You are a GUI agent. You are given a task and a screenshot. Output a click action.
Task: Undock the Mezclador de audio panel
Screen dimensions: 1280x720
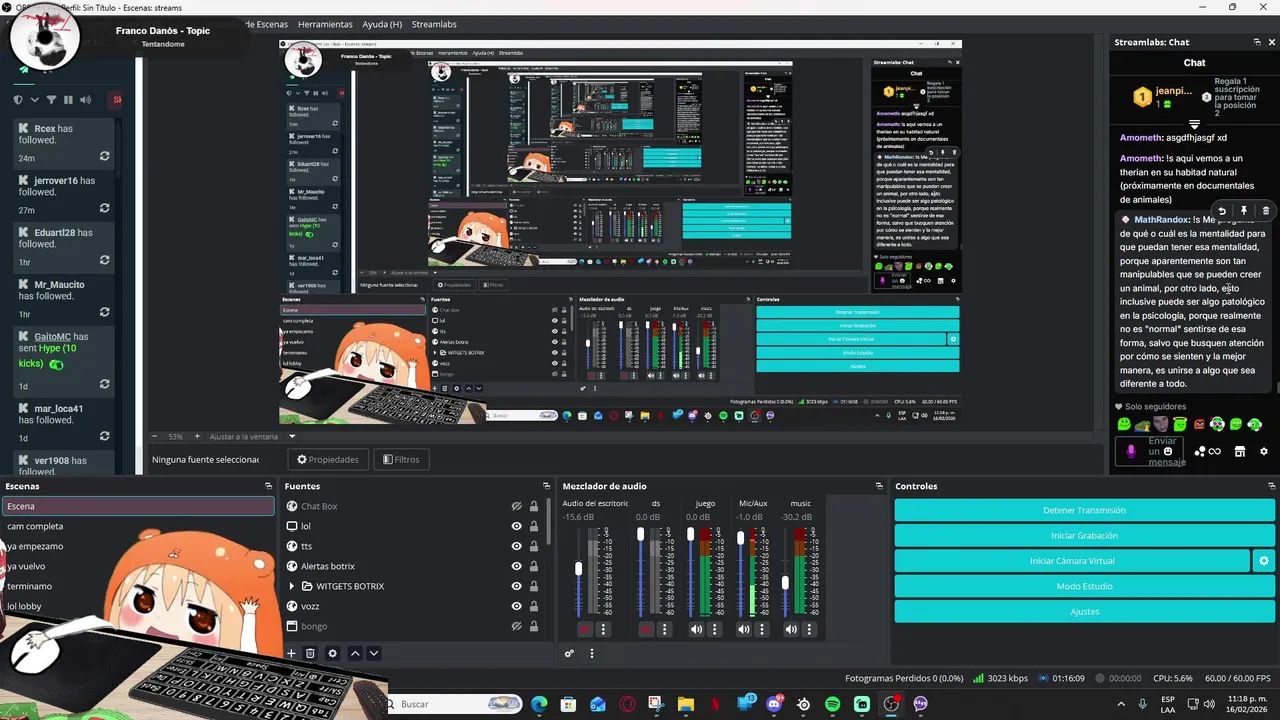[x=879, y=486]
